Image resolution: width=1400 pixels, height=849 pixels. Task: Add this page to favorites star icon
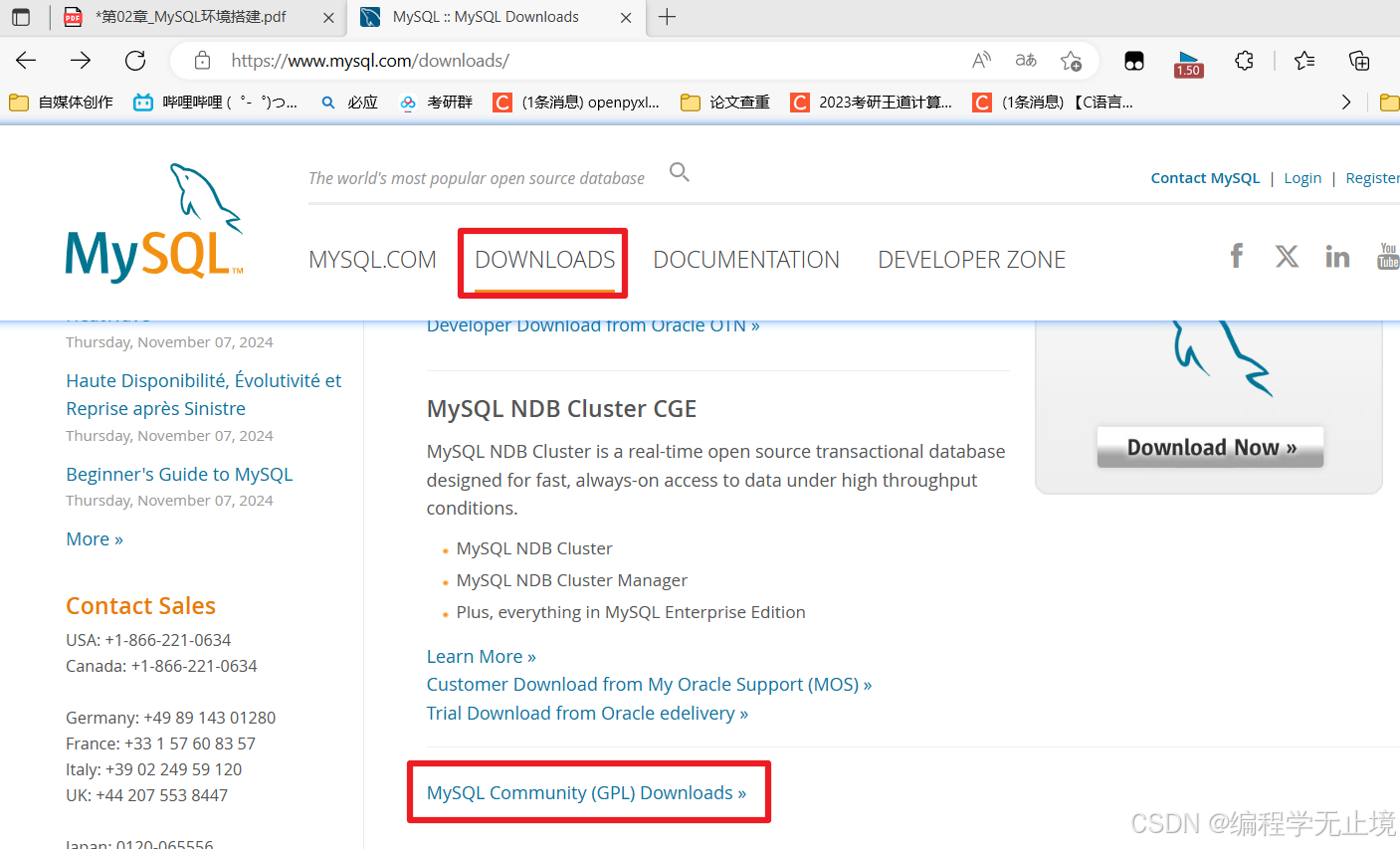pyautogui.click(x=1071, y=61)
